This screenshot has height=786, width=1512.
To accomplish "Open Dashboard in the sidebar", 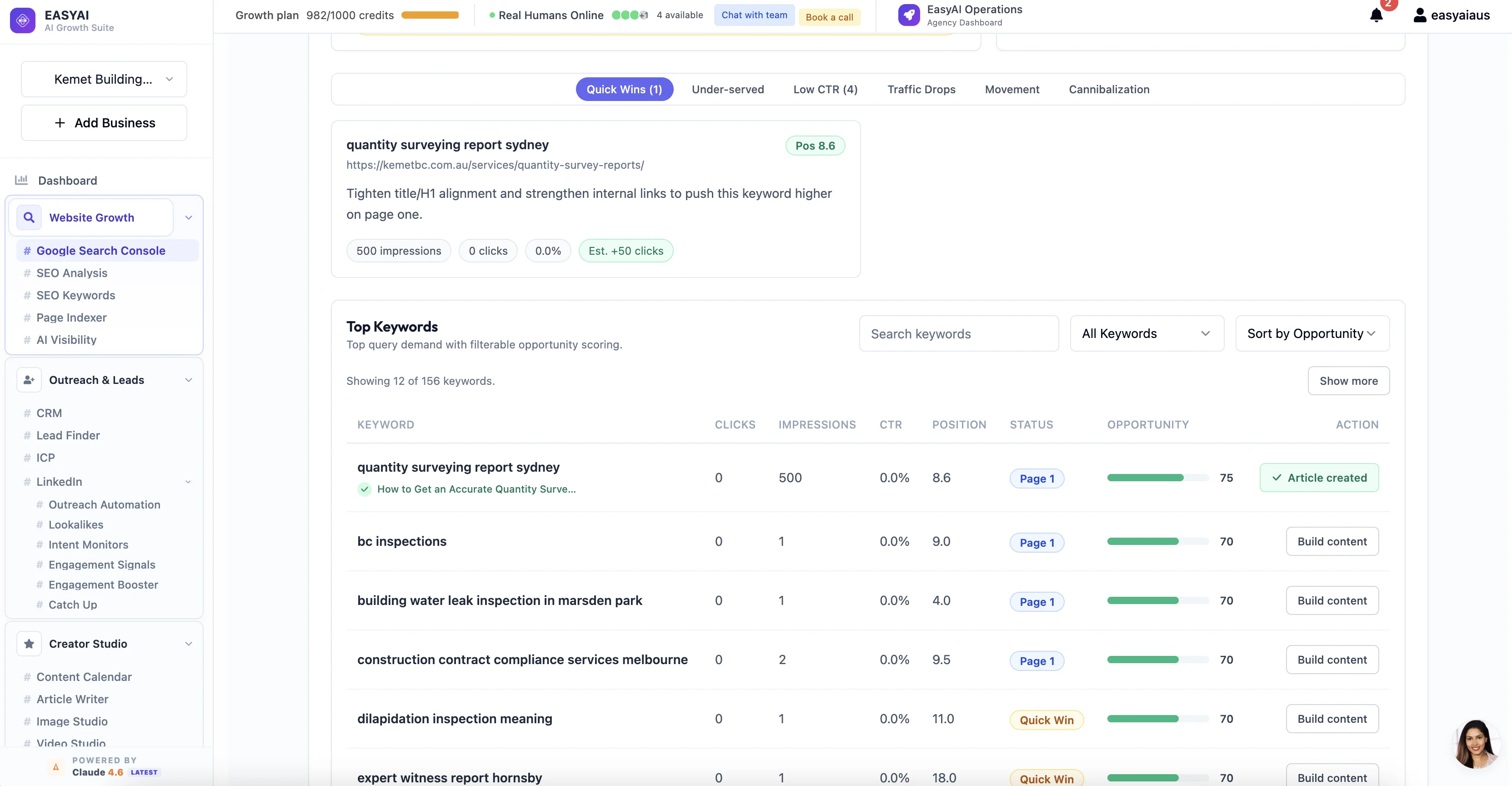I will (x=67, y=180).
